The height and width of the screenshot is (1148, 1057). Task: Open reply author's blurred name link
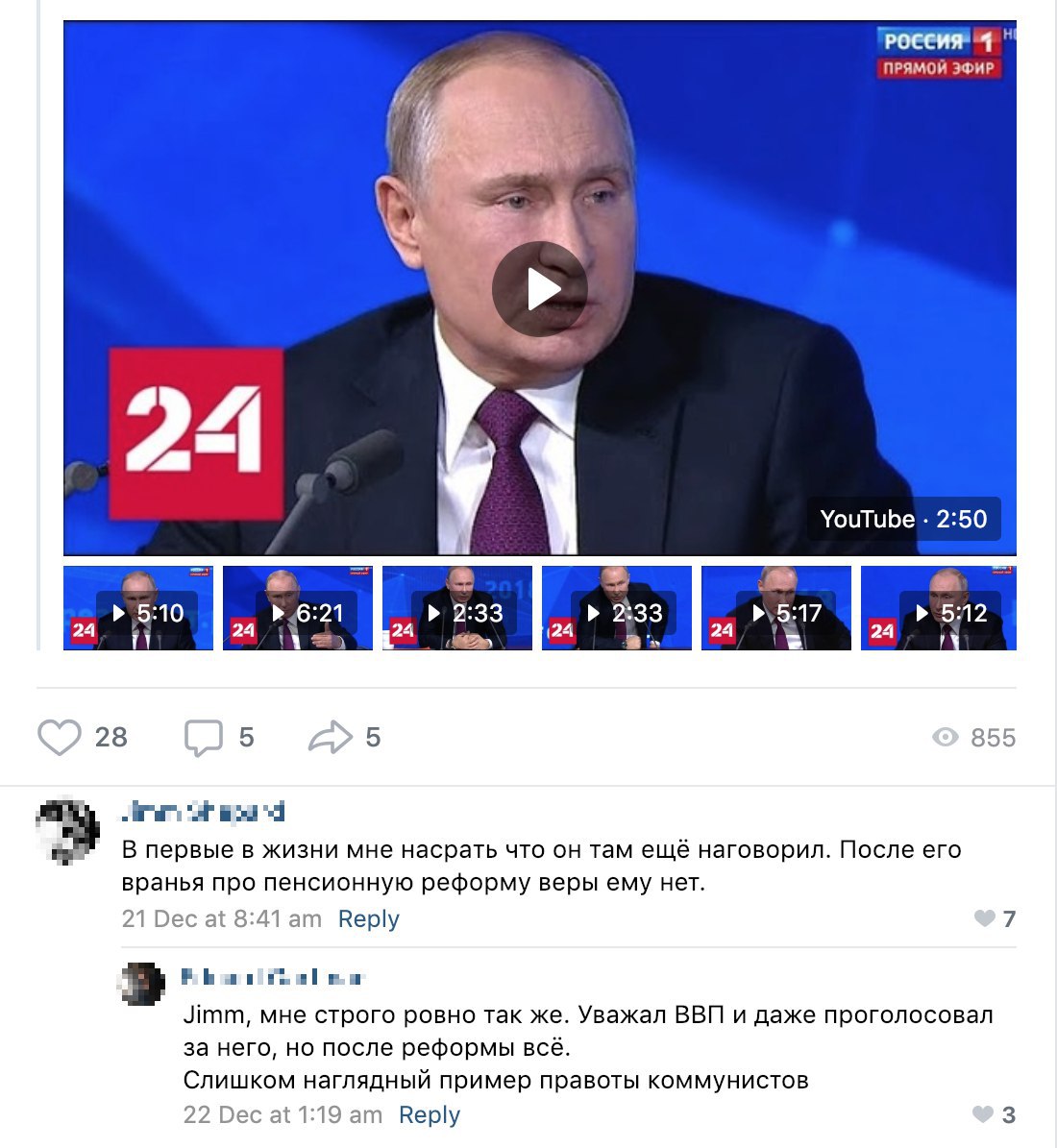[273, 977]
